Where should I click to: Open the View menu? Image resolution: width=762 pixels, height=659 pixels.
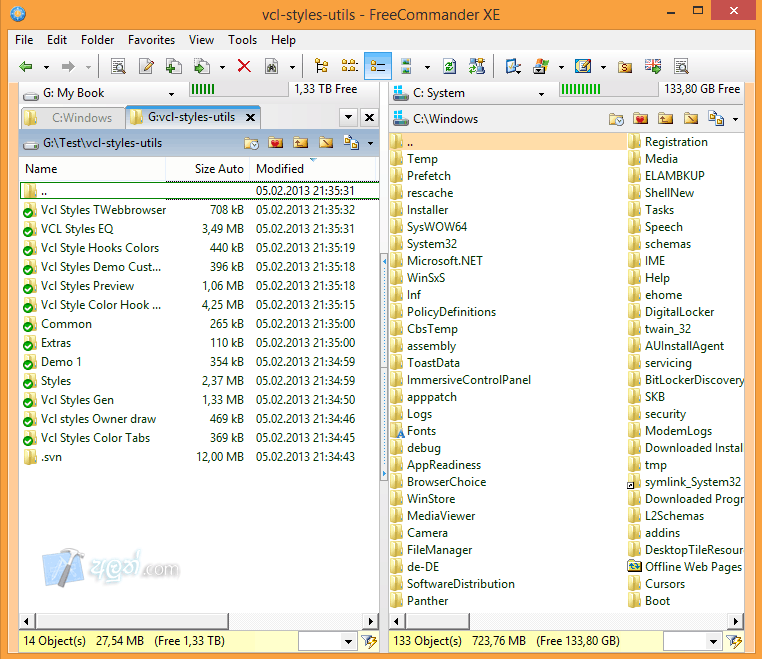click(x=201, y=40)
